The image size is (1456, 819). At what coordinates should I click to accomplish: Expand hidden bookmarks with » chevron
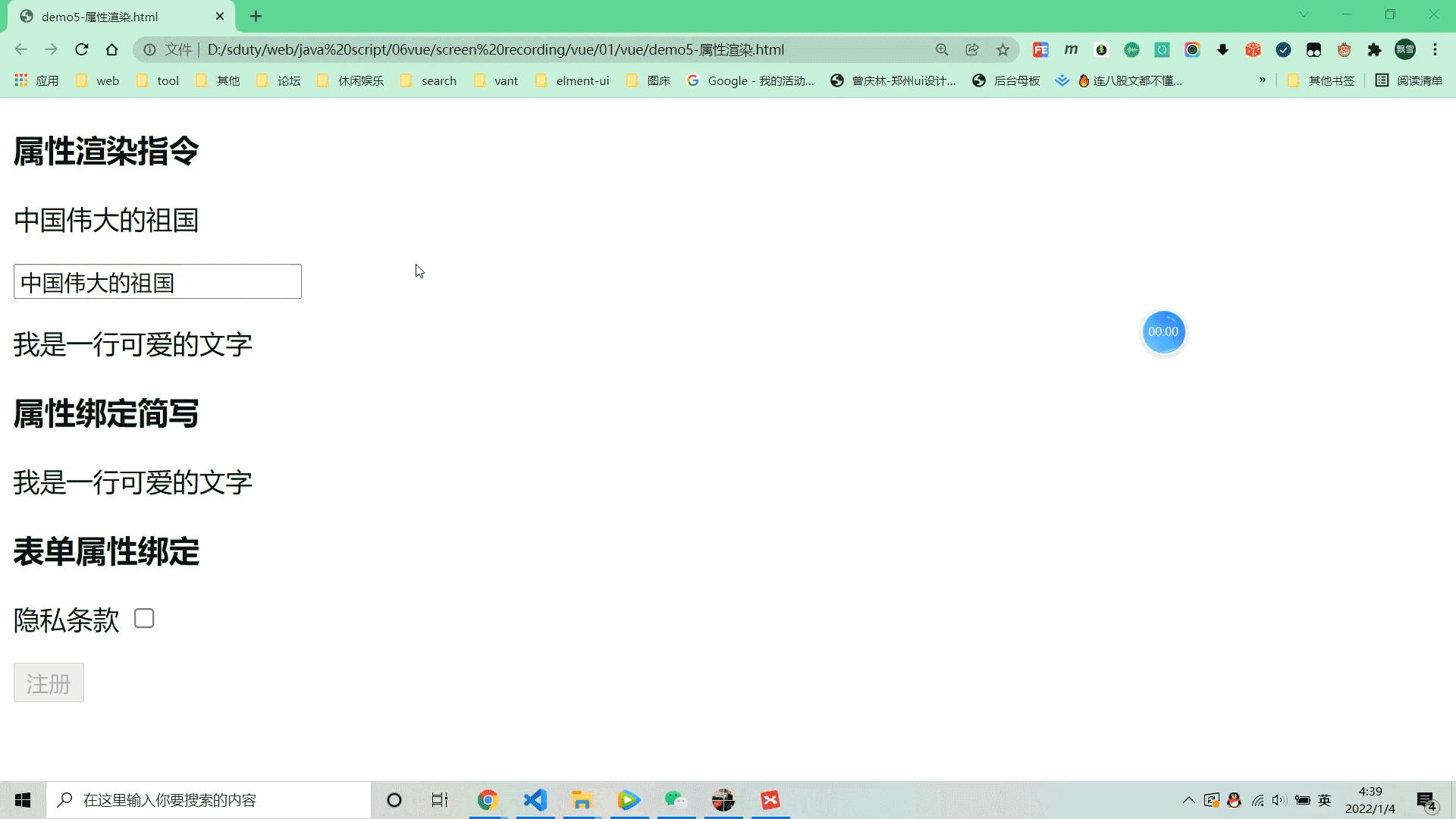click(1262, 80)
